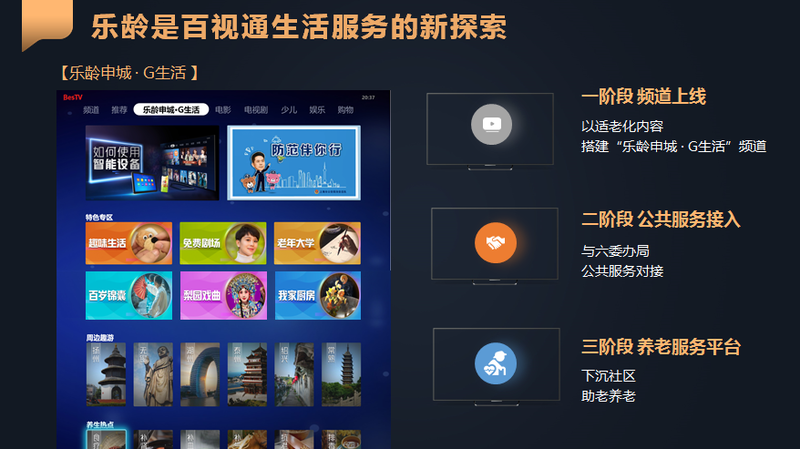This screenshot has width=800, height=449.
Task: Open the 趣味生活 tile
Action: [x=129, y=243]
